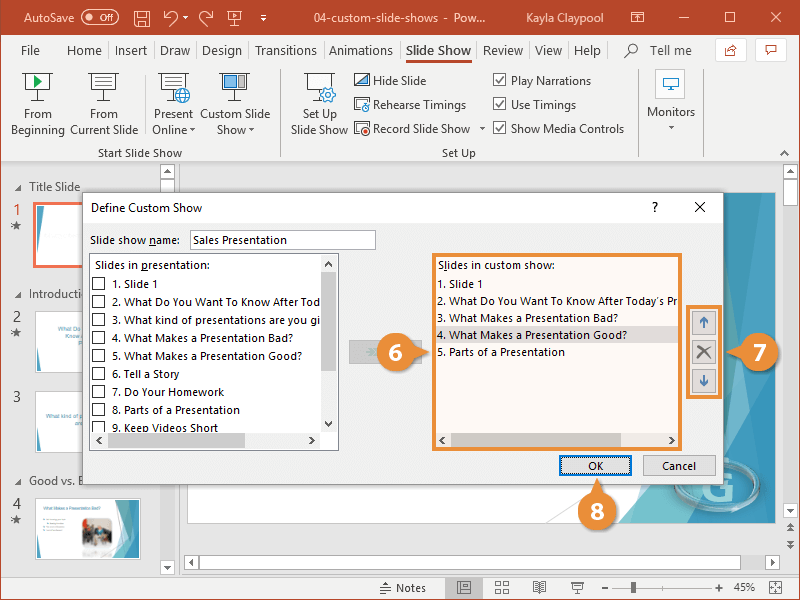
Task: Start Rehearse Timings
Action: point(410,105)
